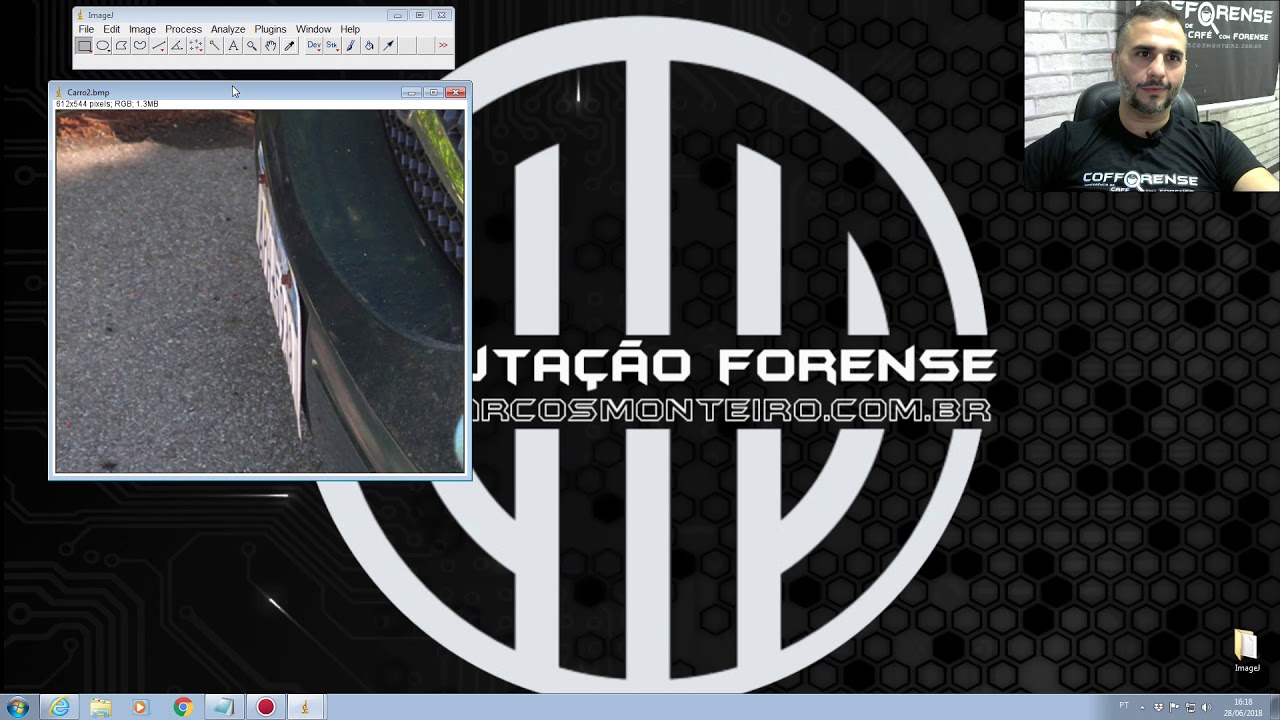Select the Rectangle selection tool
This screenshot has width=1280, height=720.
(84, 46)
